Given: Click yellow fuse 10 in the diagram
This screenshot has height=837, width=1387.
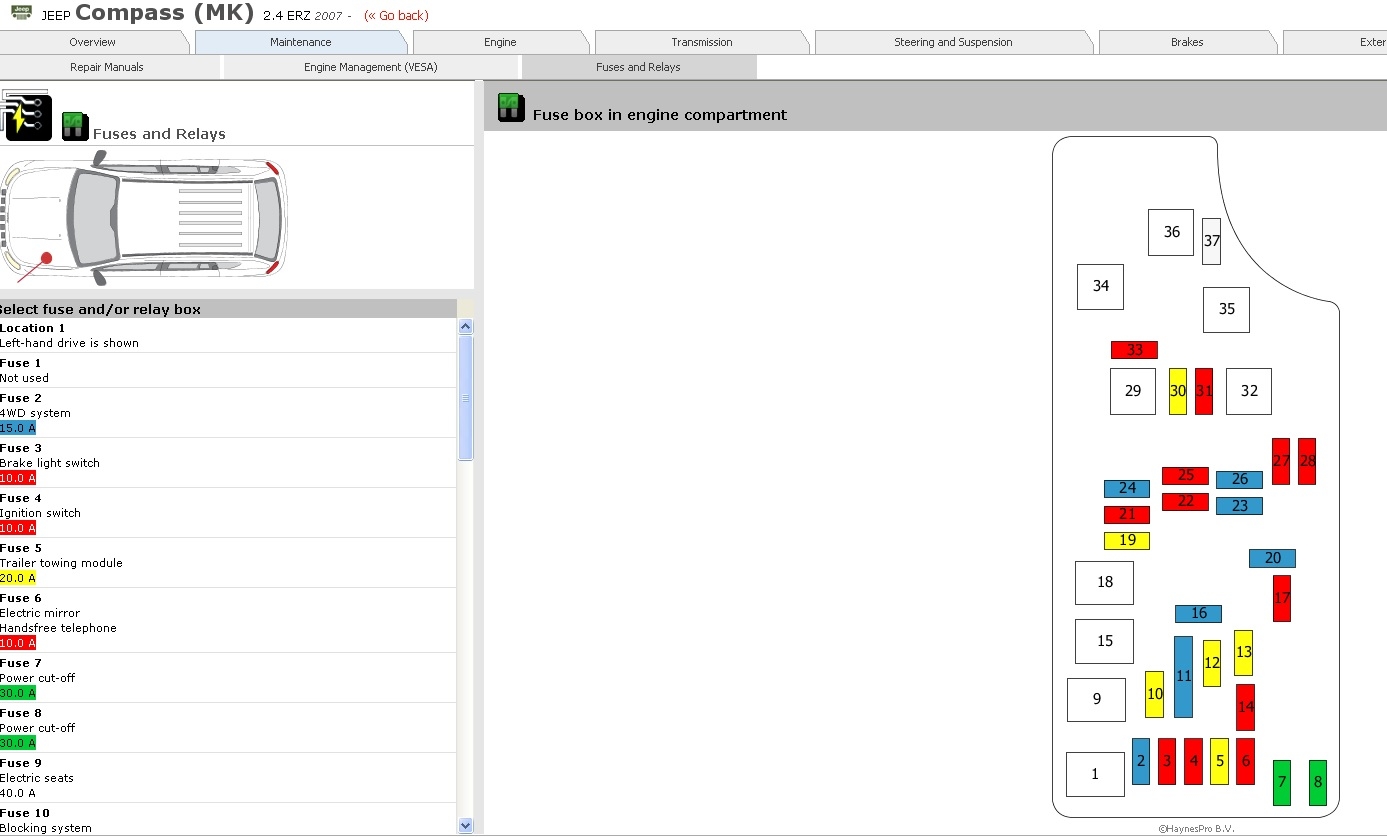Looking at the screenshot, I should [1154, 694].
